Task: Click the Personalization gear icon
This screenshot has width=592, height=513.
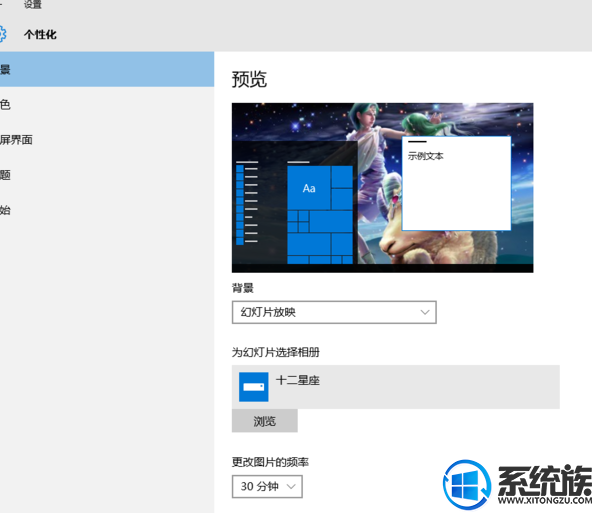Action: point(2,34)
